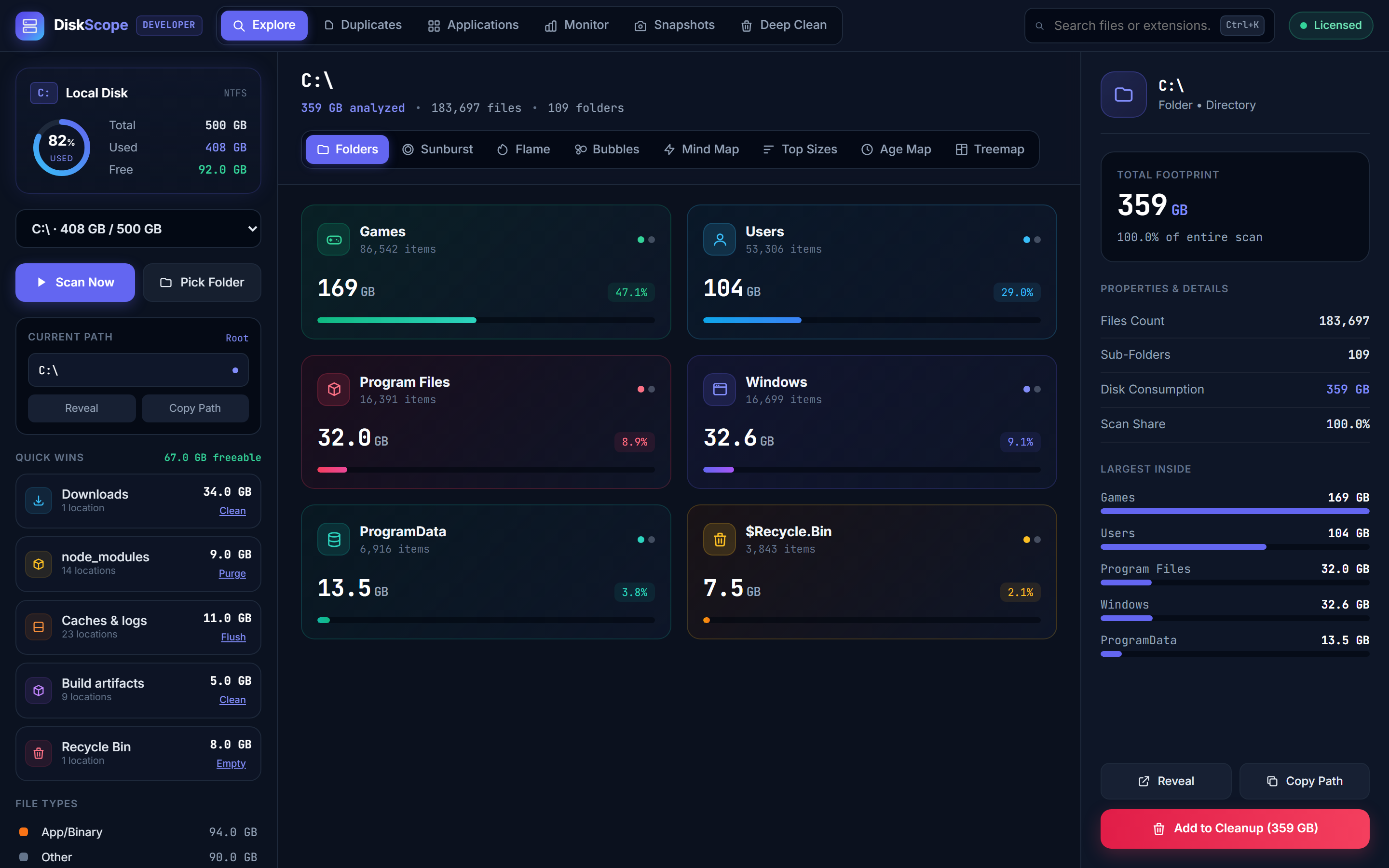Click the Caches & logs icon
Screen dimensions: 1389x868
point(39,627)
